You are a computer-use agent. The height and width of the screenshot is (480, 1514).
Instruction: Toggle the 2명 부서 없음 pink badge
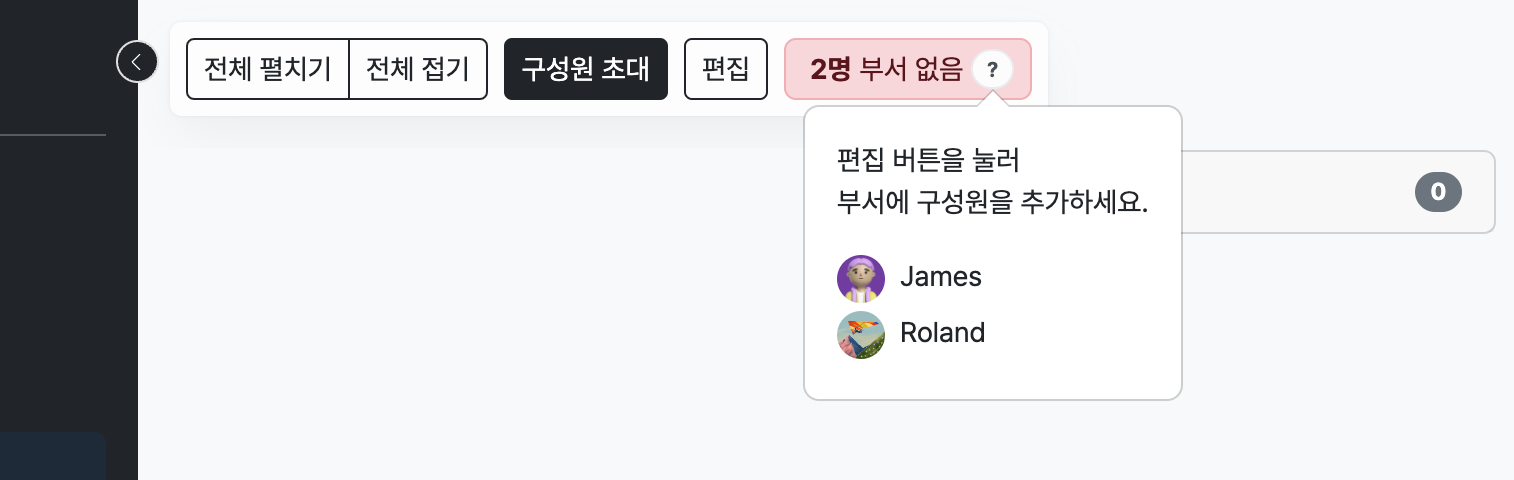[x=908, y=69]
